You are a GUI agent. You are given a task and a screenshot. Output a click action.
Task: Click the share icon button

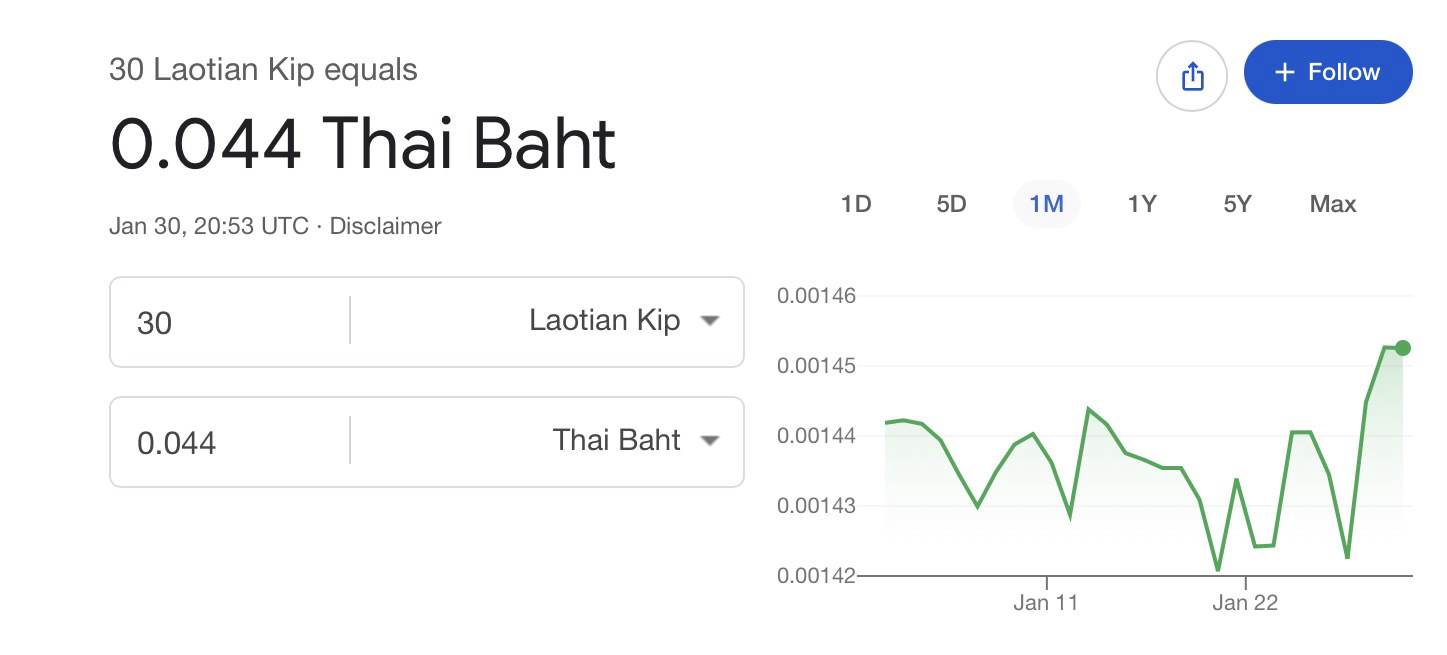click(1191, 76)
